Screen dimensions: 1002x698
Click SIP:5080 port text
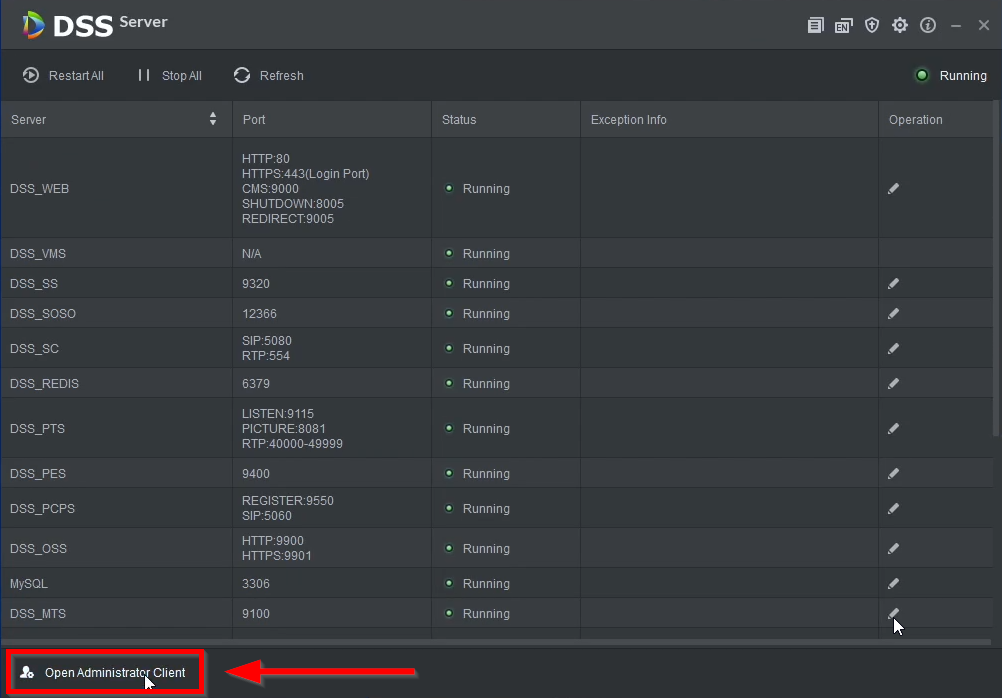(266, 341)
